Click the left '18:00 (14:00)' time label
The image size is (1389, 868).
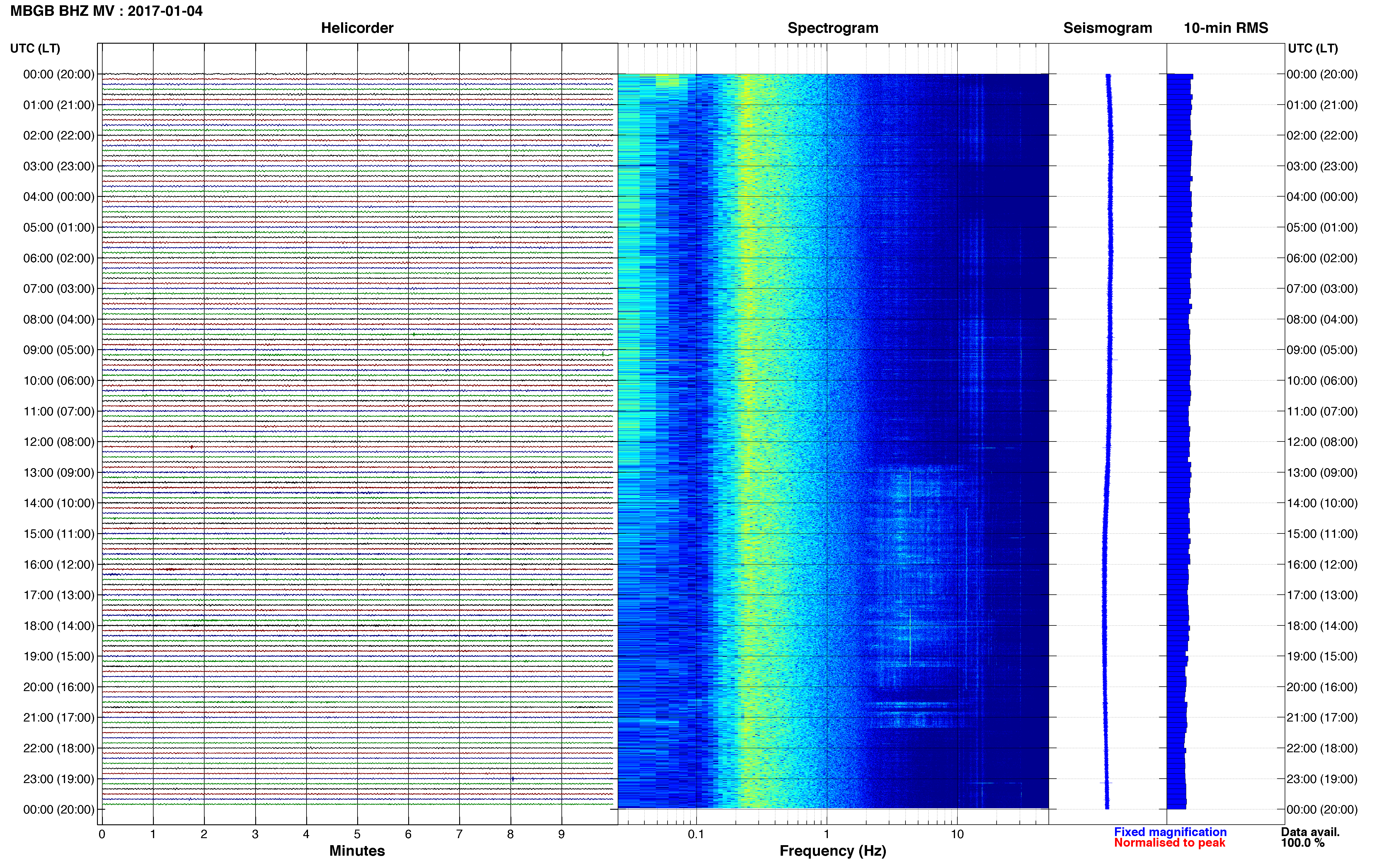click(x=59, y=626)
